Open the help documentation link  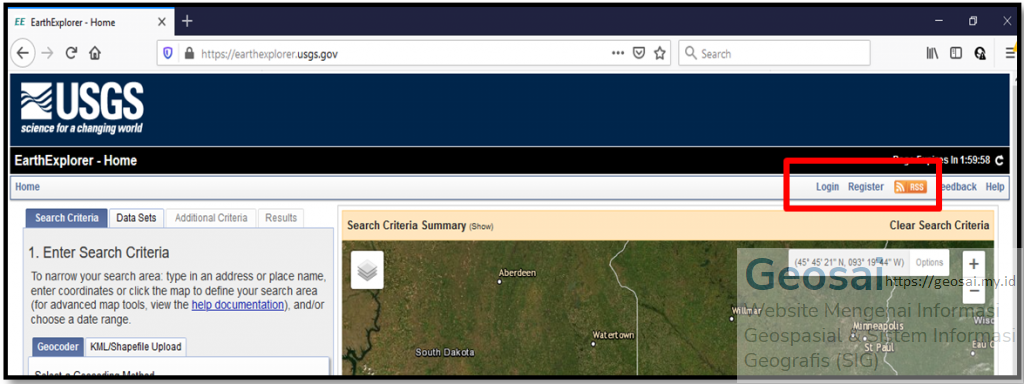pos(238,305)
